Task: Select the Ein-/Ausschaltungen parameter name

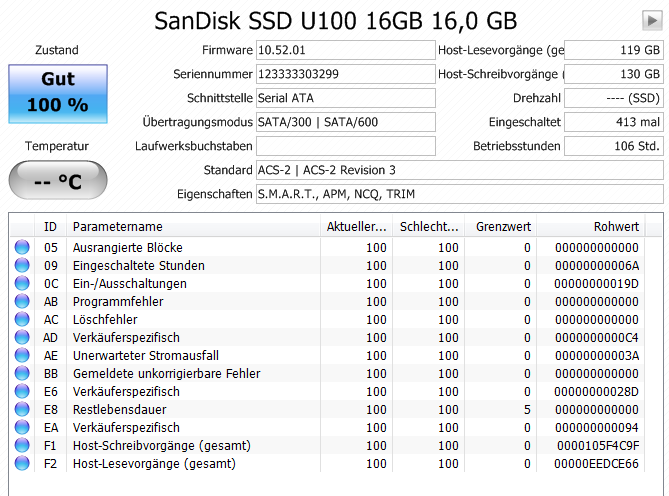Action: point(130,283)
